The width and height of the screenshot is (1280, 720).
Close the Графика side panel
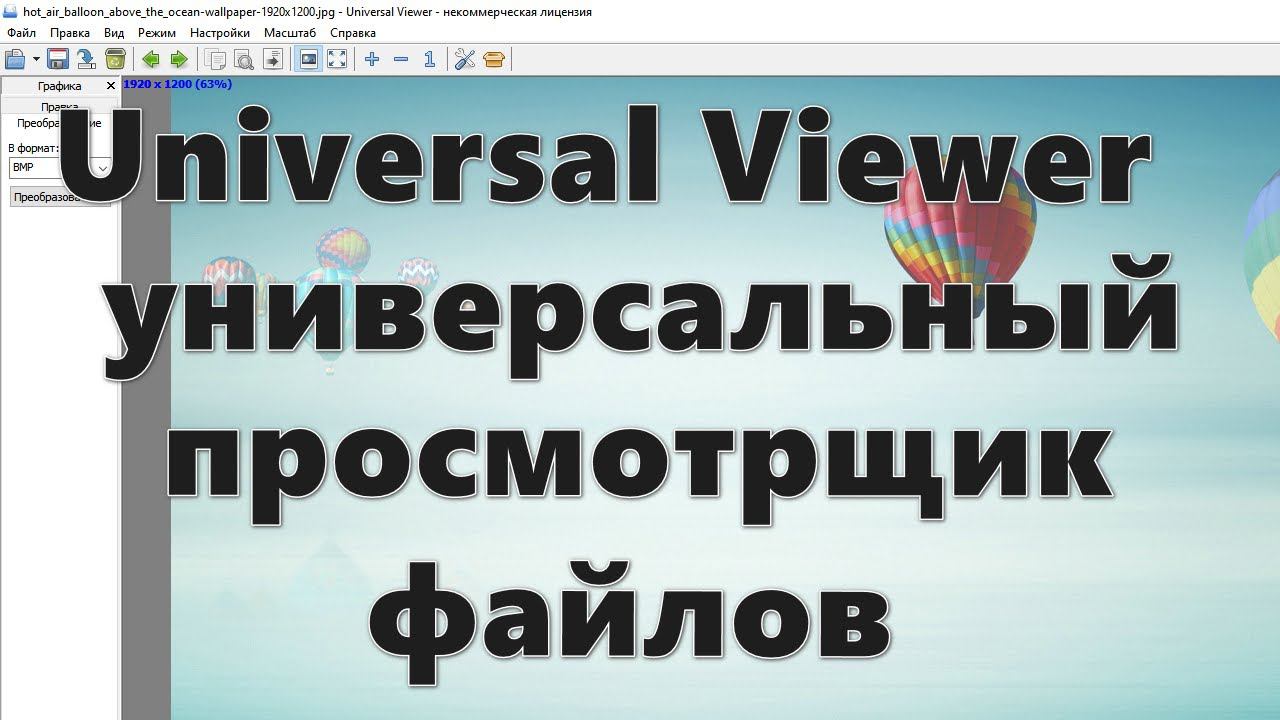coord(111,86)
